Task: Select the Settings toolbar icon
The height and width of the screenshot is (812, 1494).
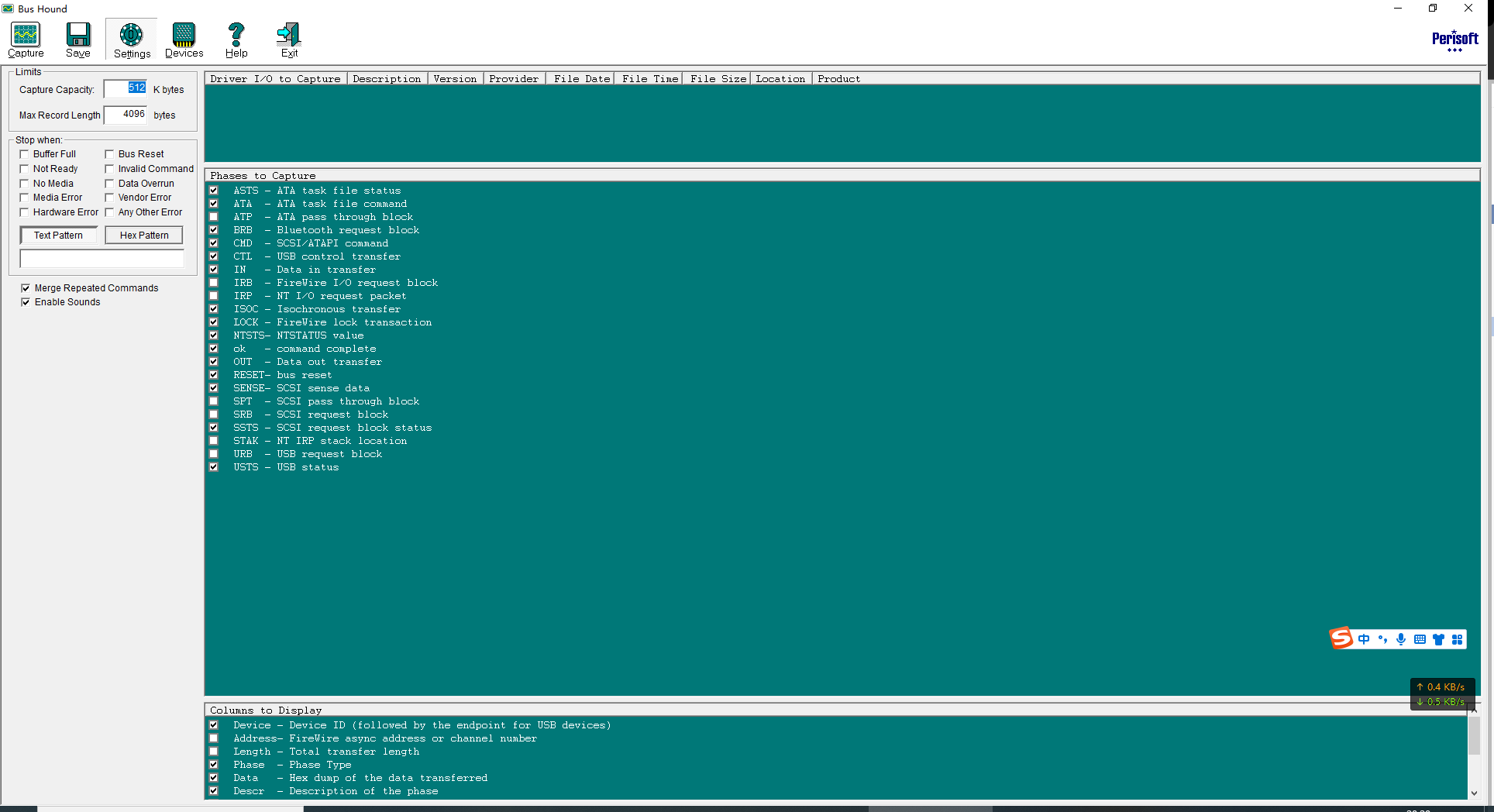Action: tap(132, 40)
